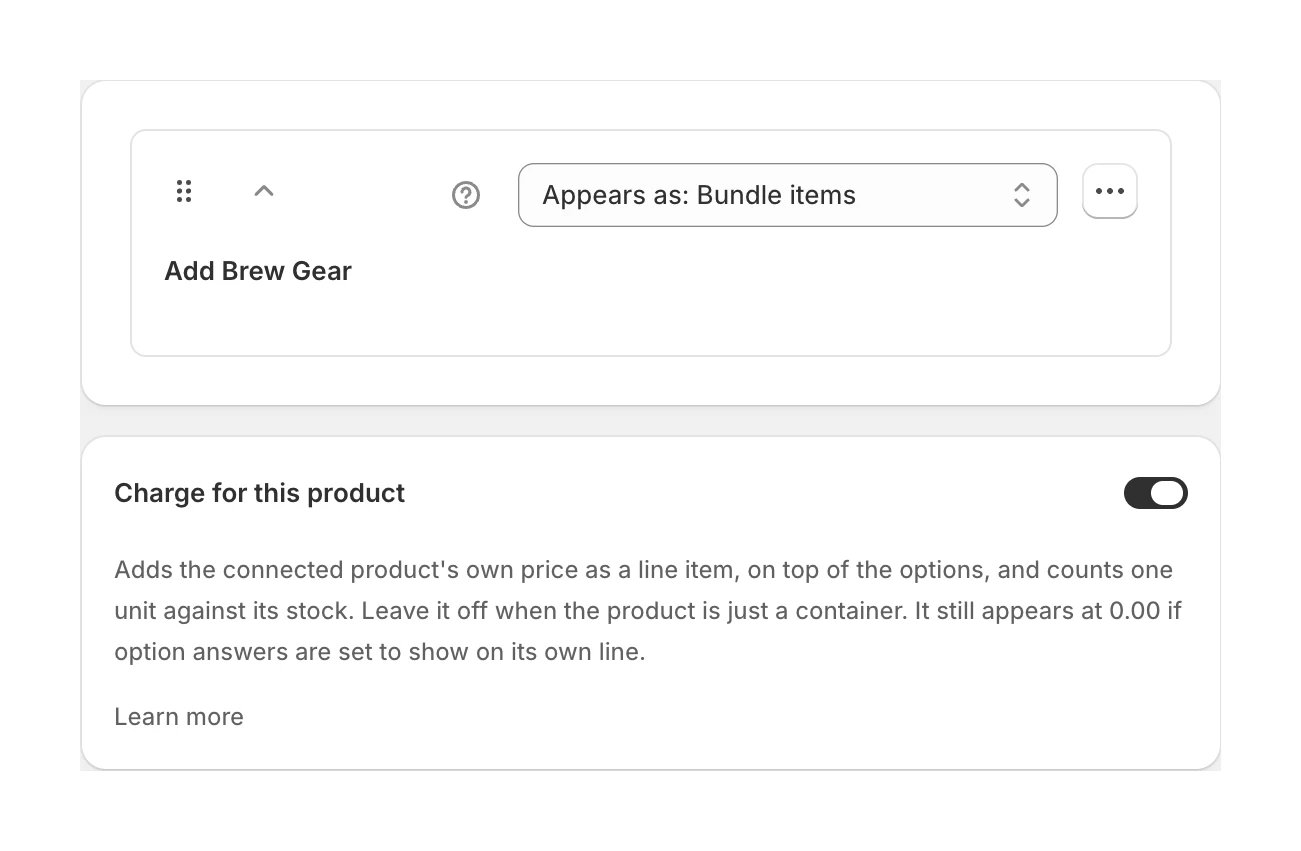Click the question mark help icon
Screen dimensions: 1301x851
[466, 195]
